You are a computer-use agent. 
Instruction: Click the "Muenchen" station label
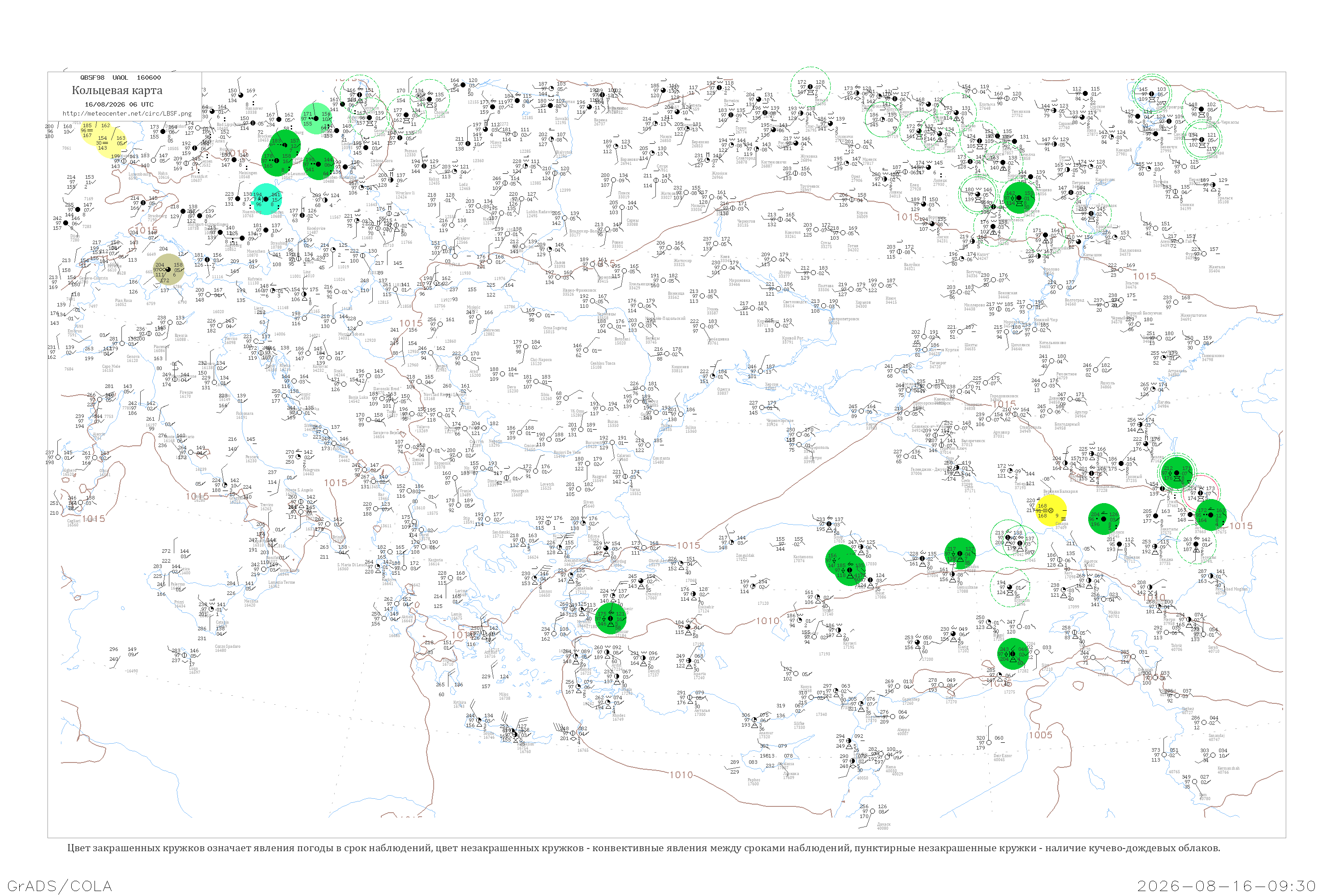click(x=255, y=251)
